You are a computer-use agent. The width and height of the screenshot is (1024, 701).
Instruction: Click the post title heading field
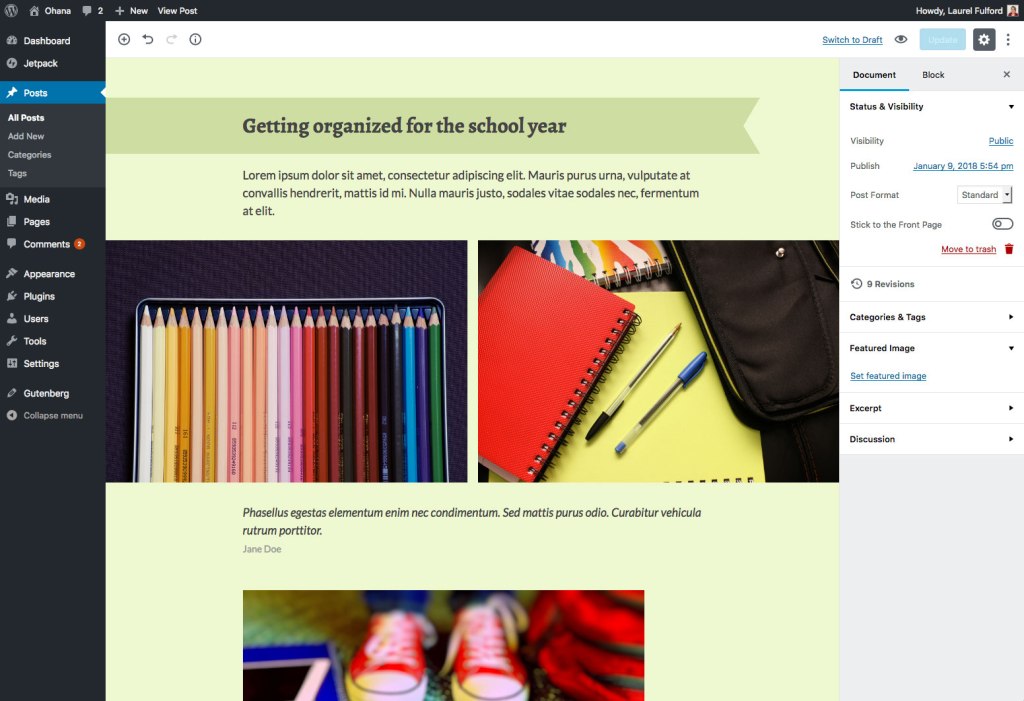point(404,126)
